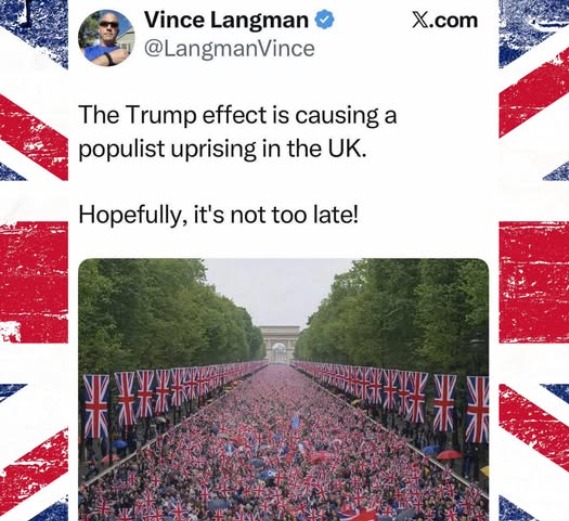This screenshot has width=569, height=521.
Task: Click the red horizontal flag stripe on right border
Action: pyautogui.click(x=534, y=282)
